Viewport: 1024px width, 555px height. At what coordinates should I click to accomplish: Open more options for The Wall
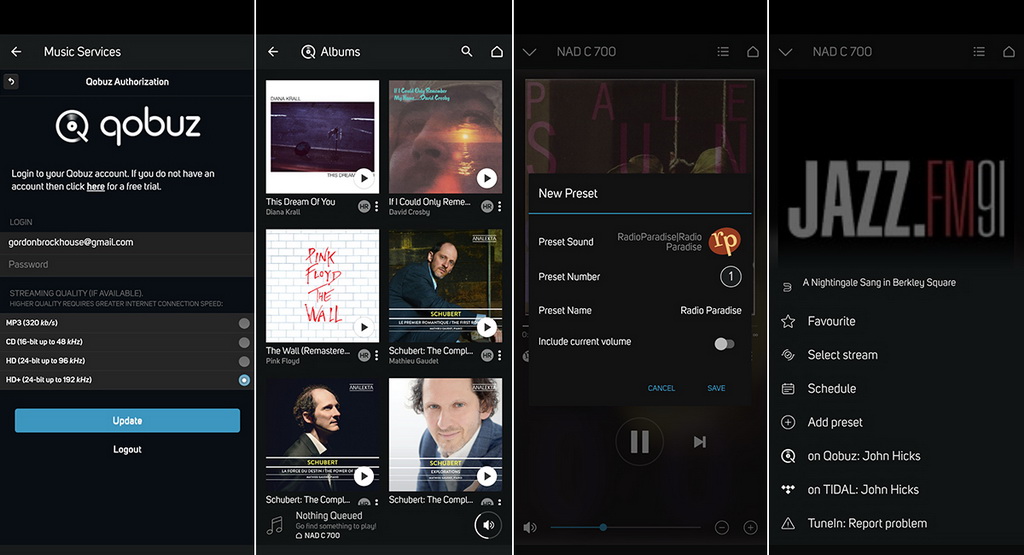377,355
